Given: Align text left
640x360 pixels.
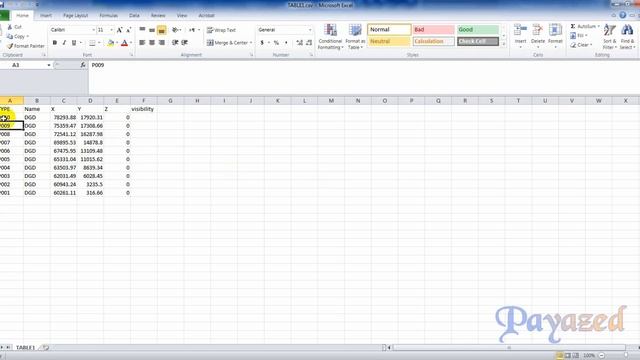Looking at the screenshot, I should tap(142, 42).
